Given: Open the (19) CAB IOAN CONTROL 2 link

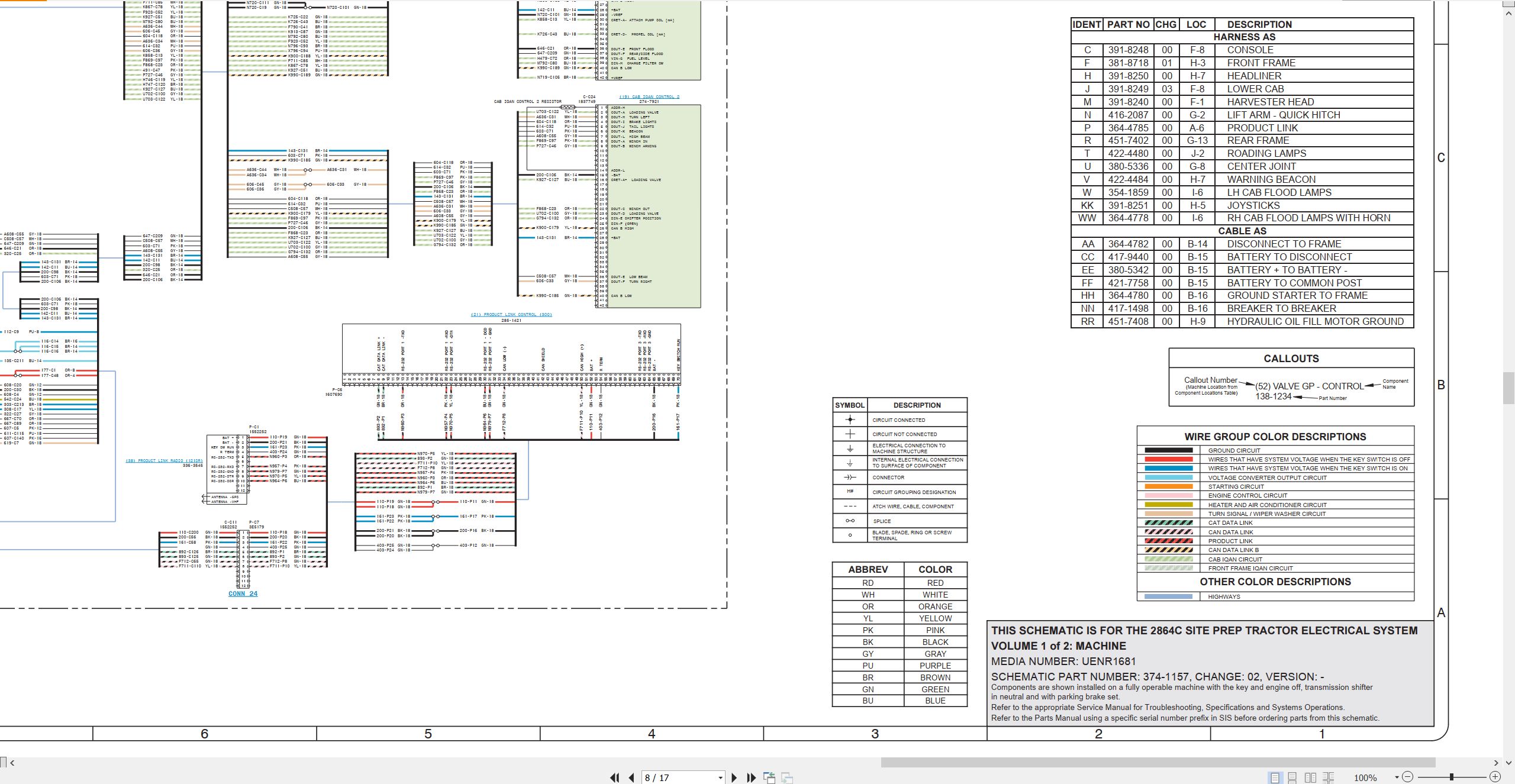Looking at the screenshot, I should point(649,96).
